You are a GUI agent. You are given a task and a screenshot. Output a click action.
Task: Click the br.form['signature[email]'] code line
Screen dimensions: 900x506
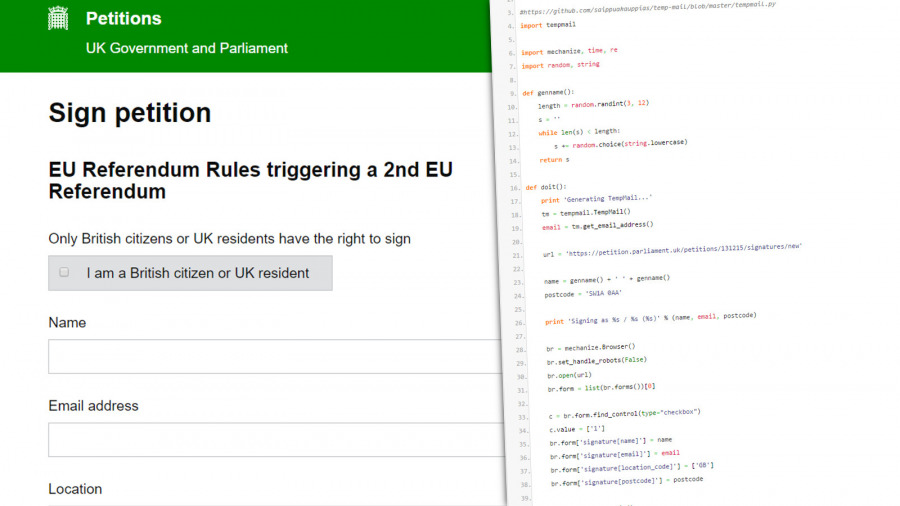(x=615, y=454)
